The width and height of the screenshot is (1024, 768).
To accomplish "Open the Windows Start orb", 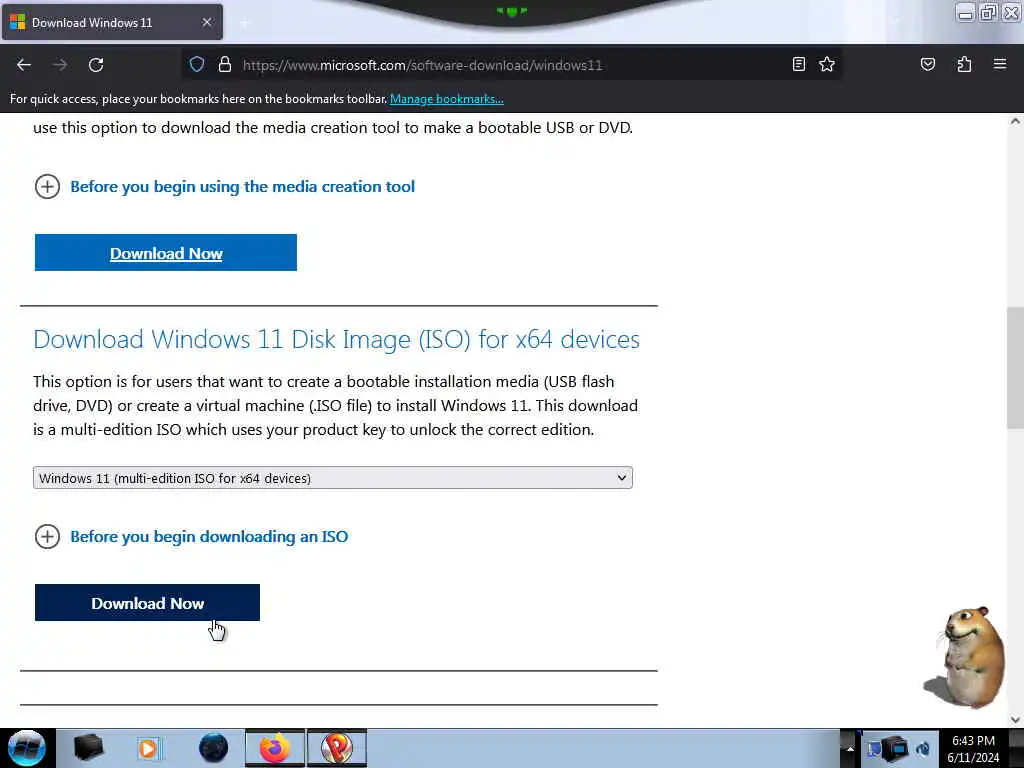I will [26, 748].
